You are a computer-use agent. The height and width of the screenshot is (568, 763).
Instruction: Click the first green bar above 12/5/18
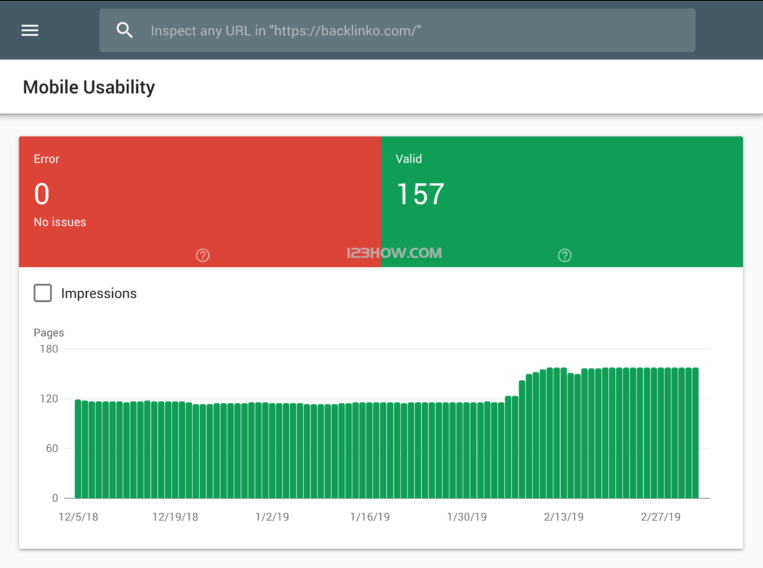pos(78,450)
